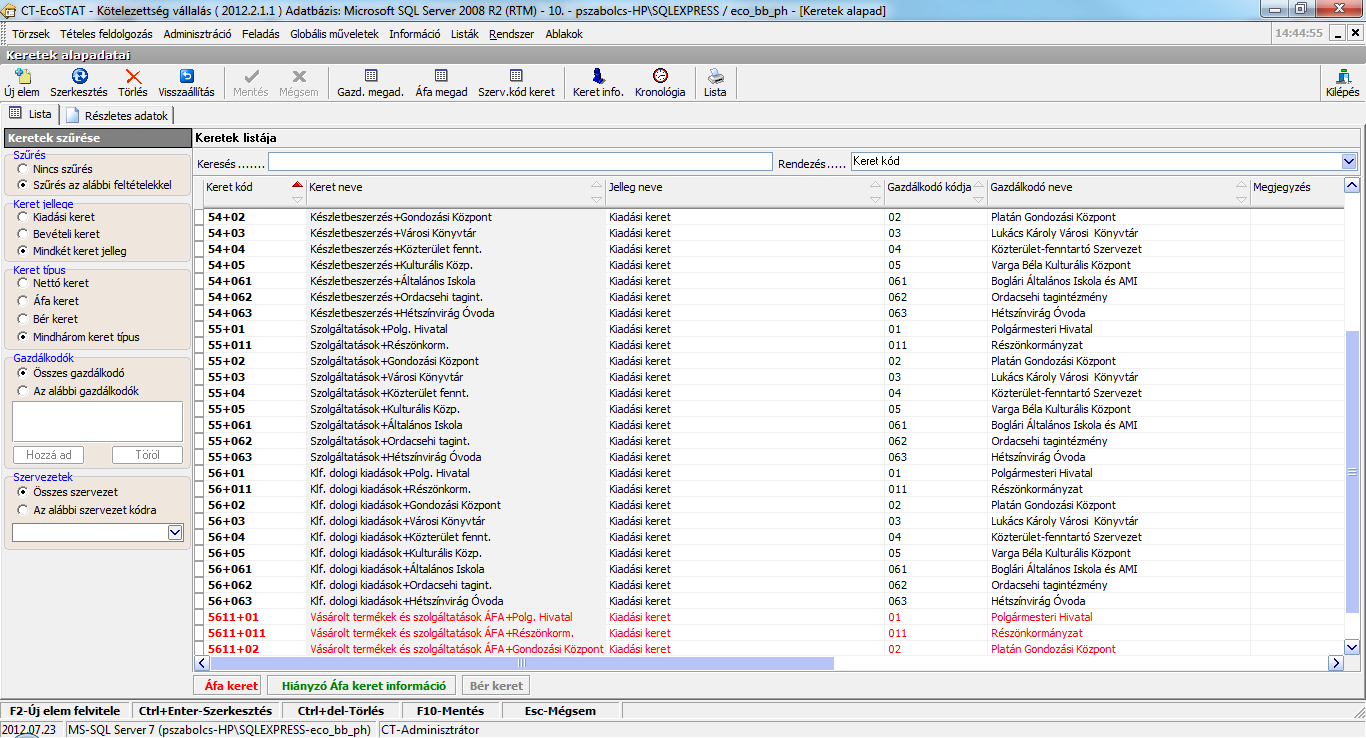Open the Tételes feldolgozás menu
Viewport: 1366px width, 738px height.
pyautogui.click(x=106, y=34)
